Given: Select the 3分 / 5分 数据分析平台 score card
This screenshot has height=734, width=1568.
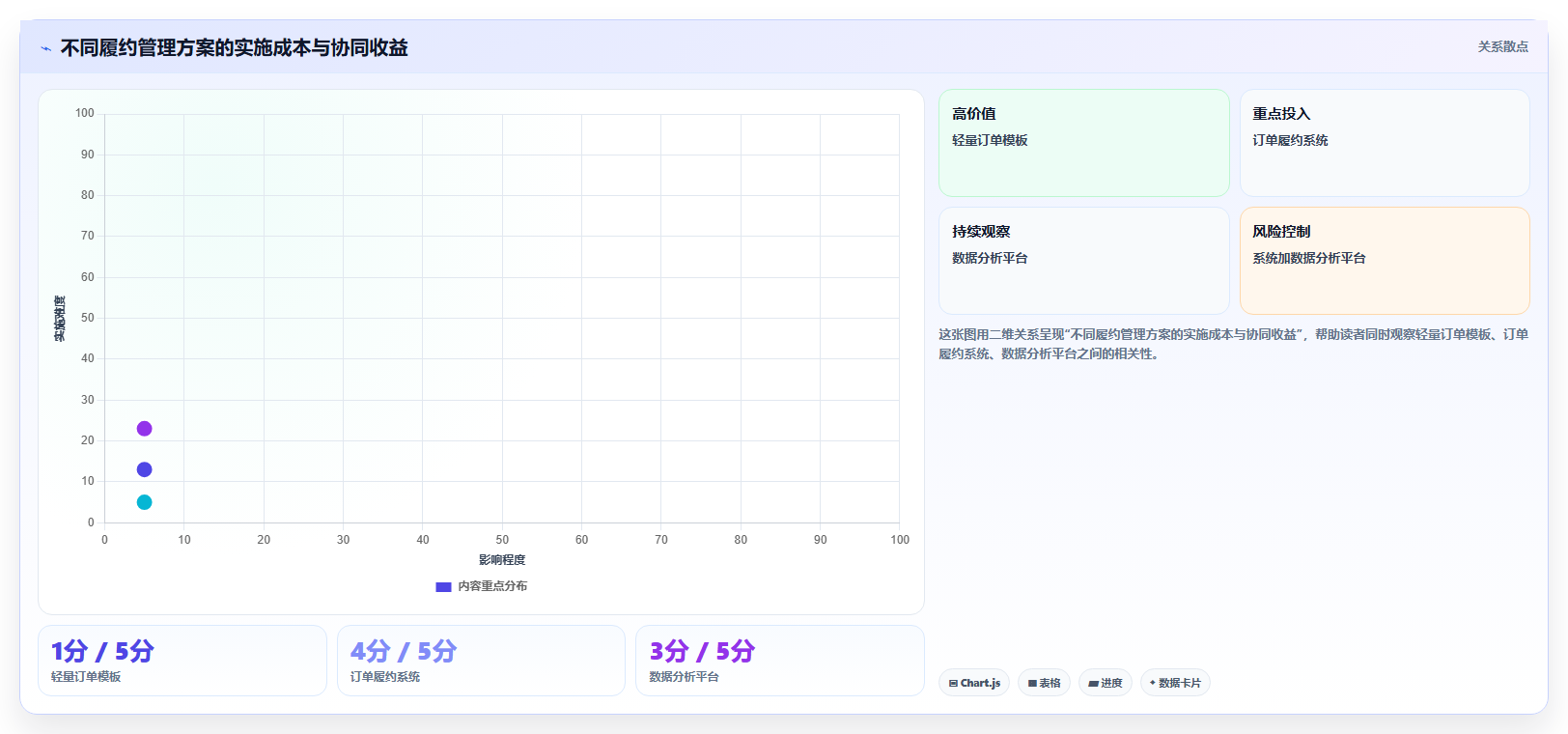Looking at the screenshot, I should tap(780, 661).
